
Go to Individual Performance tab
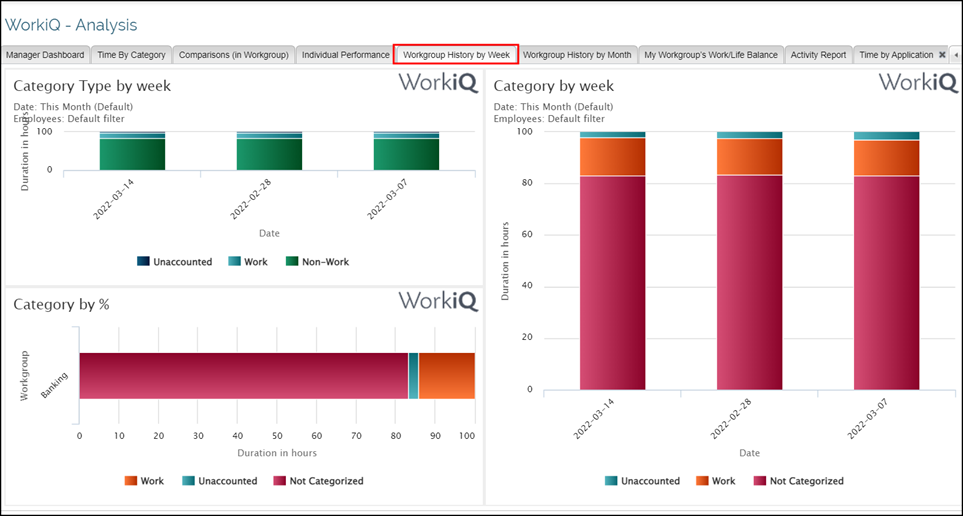pos(345,55)
